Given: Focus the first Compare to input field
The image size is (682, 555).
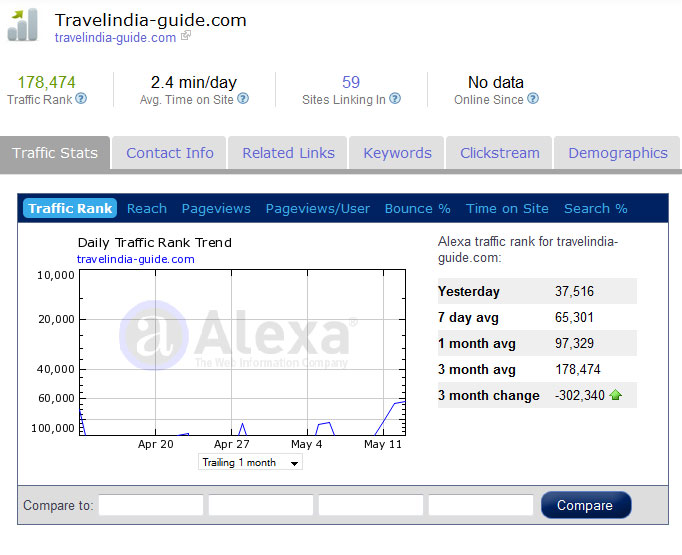Looking at the screenshot, I should [151, 505].
